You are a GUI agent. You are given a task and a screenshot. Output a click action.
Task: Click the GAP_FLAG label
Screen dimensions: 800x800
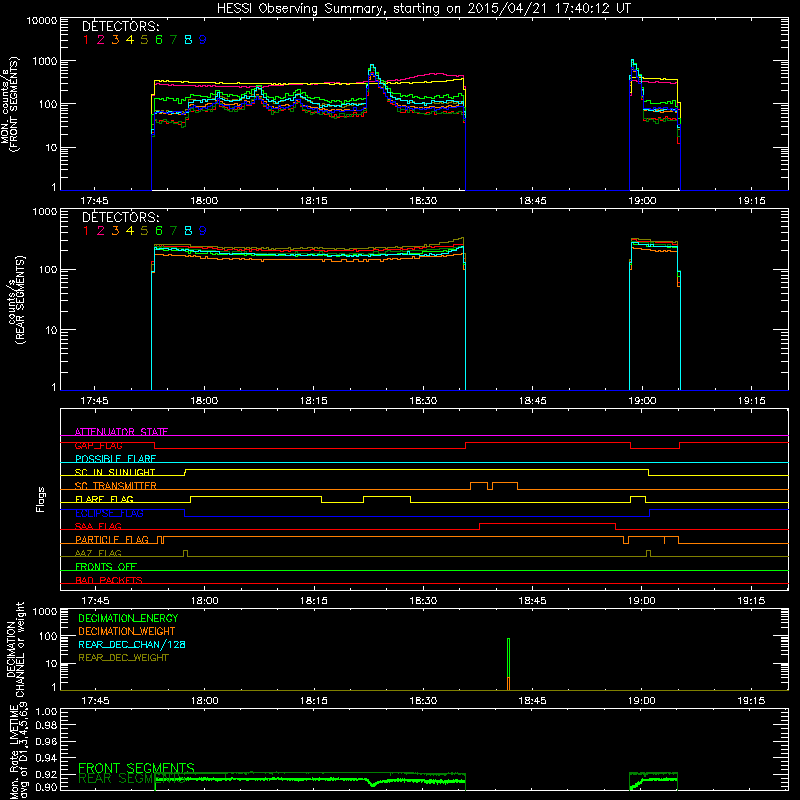[98, 445]
